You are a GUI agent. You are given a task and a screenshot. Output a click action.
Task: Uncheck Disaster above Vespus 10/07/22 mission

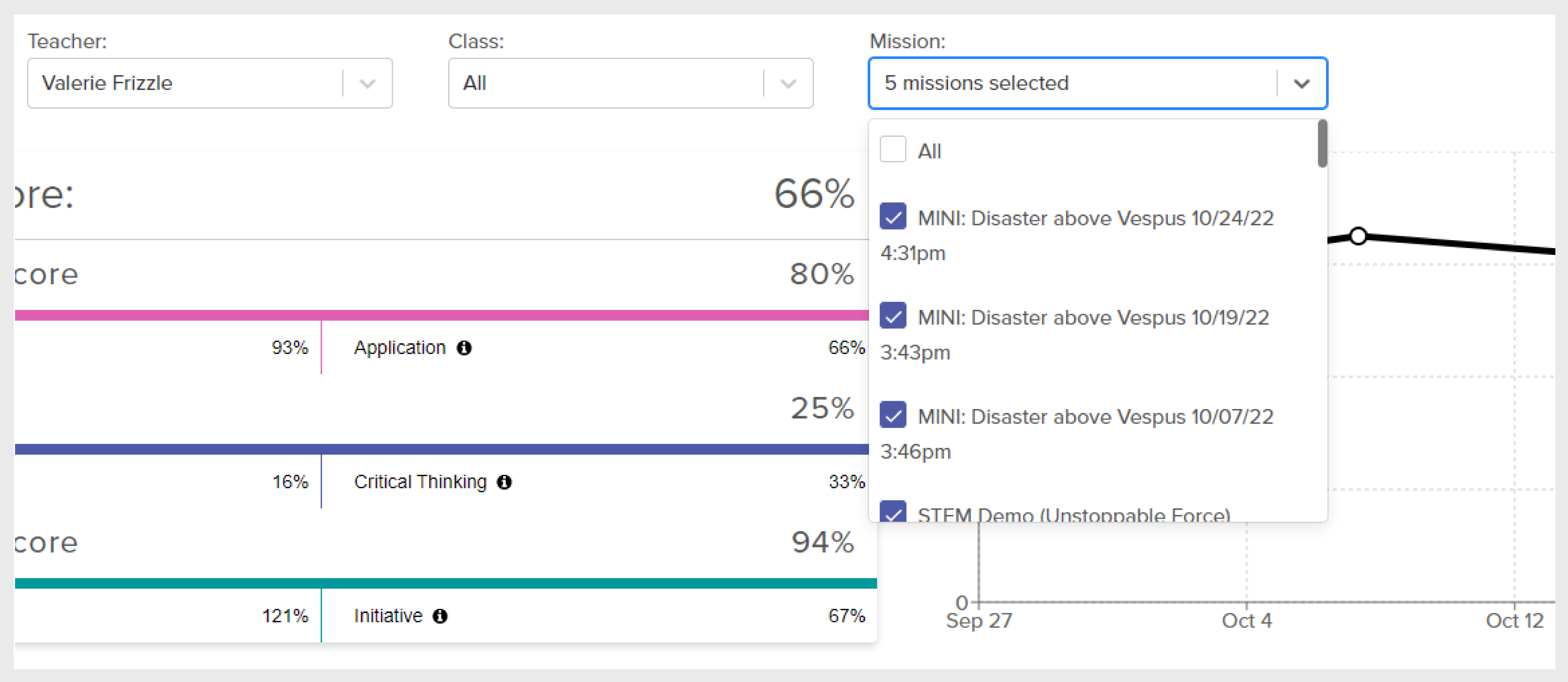tap(892, 415)
